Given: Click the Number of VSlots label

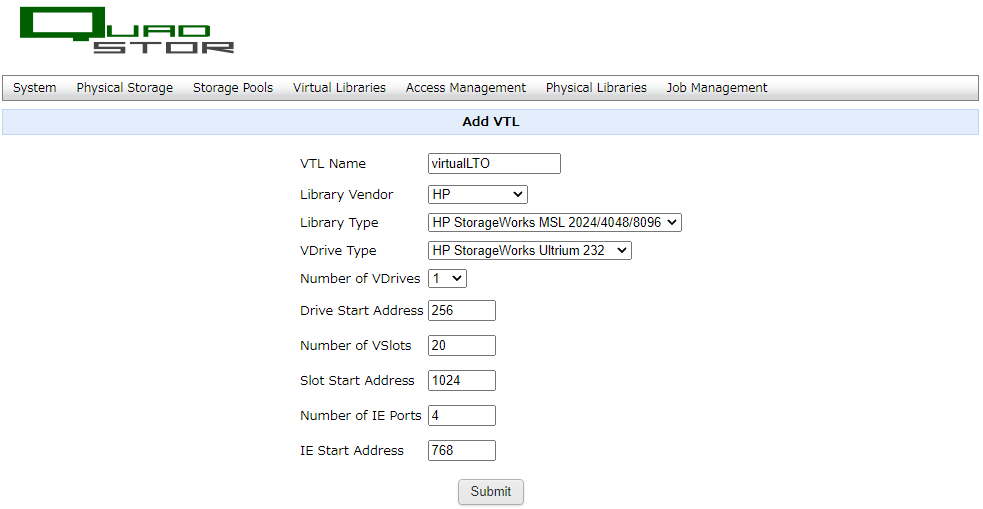Looking at the screenshot, I should (356, 345).
